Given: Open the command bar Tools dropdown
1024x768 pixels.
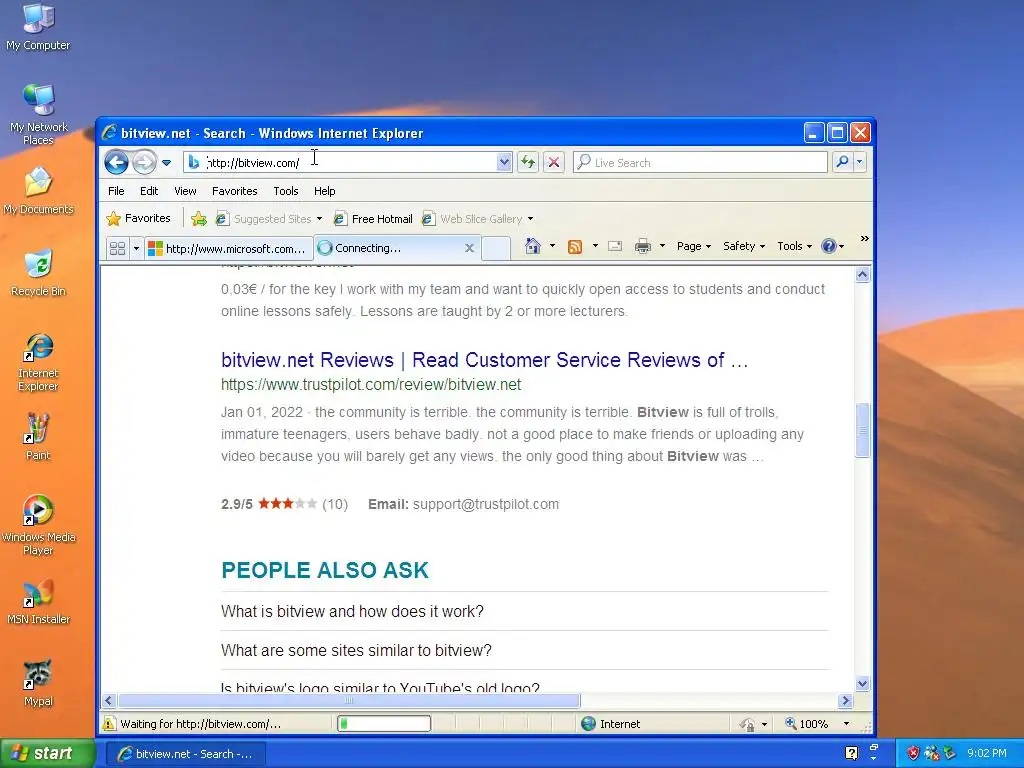Looking at the screenshot, I should (x=794, y=246).
